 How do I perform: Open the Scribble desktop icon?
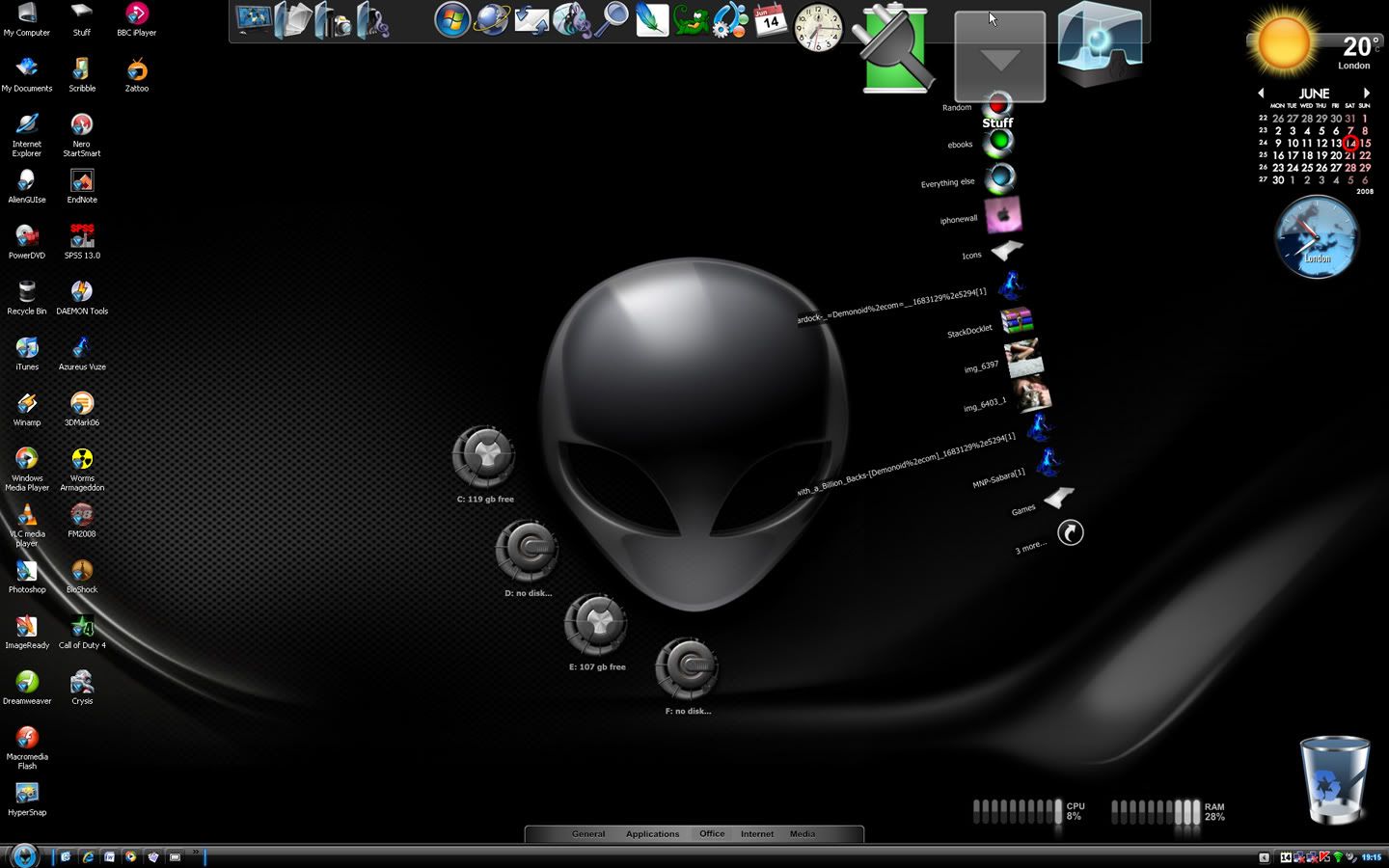pos(82,75)
